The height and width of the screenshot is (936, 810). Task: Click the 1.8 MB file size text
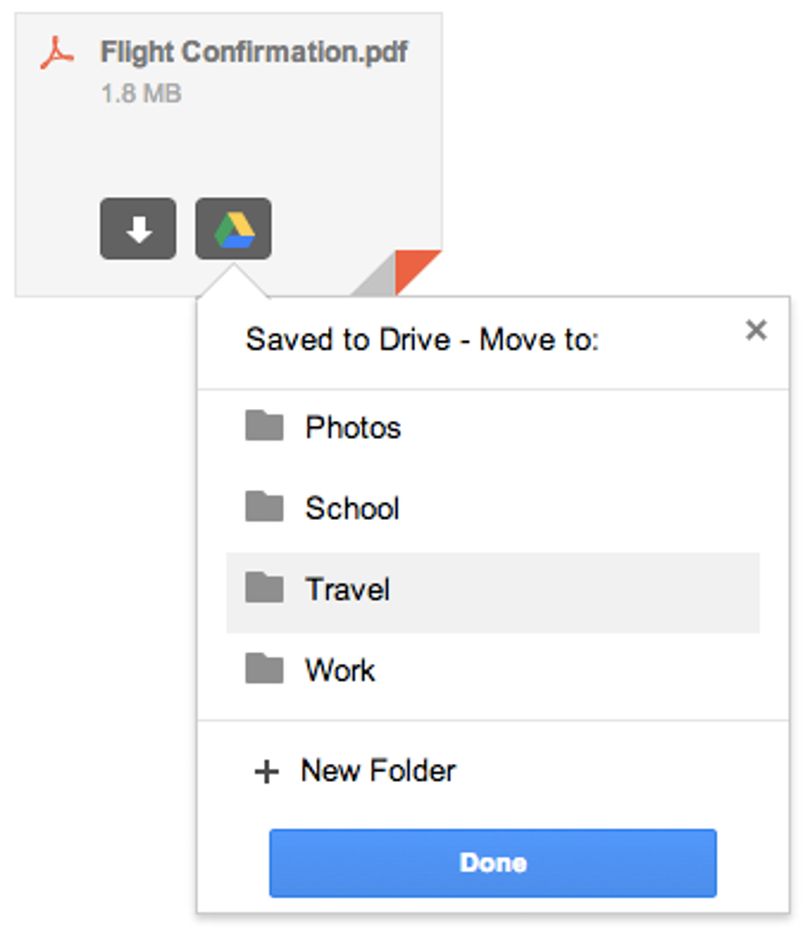(141, 94)
